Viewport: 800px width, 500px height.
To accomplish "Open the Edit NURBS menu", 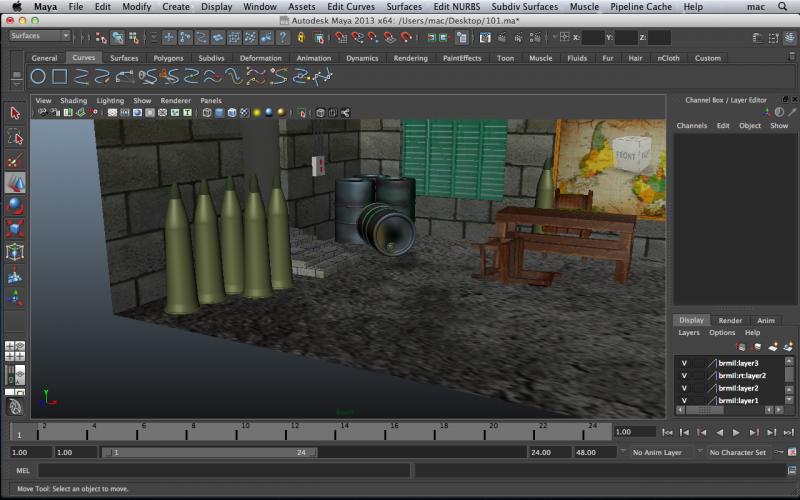I will [x=455, y=7].
